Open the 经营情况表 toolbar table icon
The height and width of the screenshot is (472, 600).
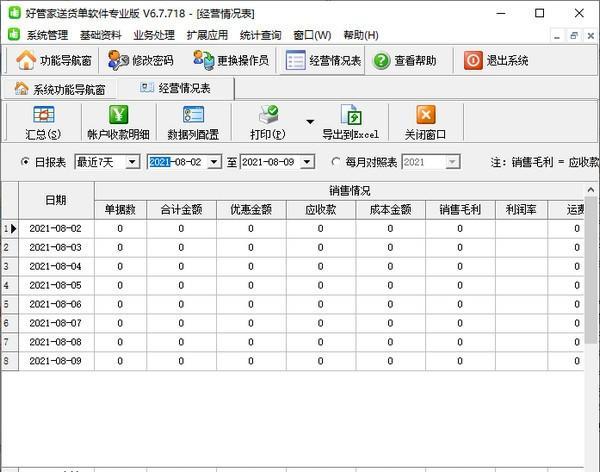[295, 60]
